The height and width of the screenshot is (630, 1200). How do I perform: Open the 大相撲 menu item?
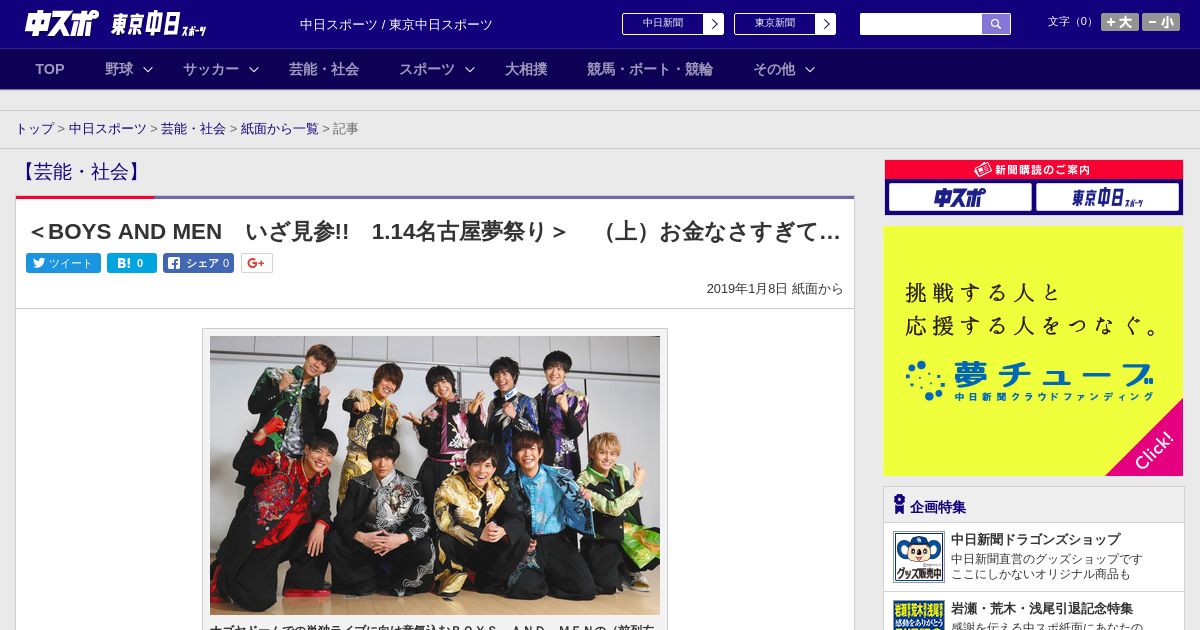(x=526, y=69)
